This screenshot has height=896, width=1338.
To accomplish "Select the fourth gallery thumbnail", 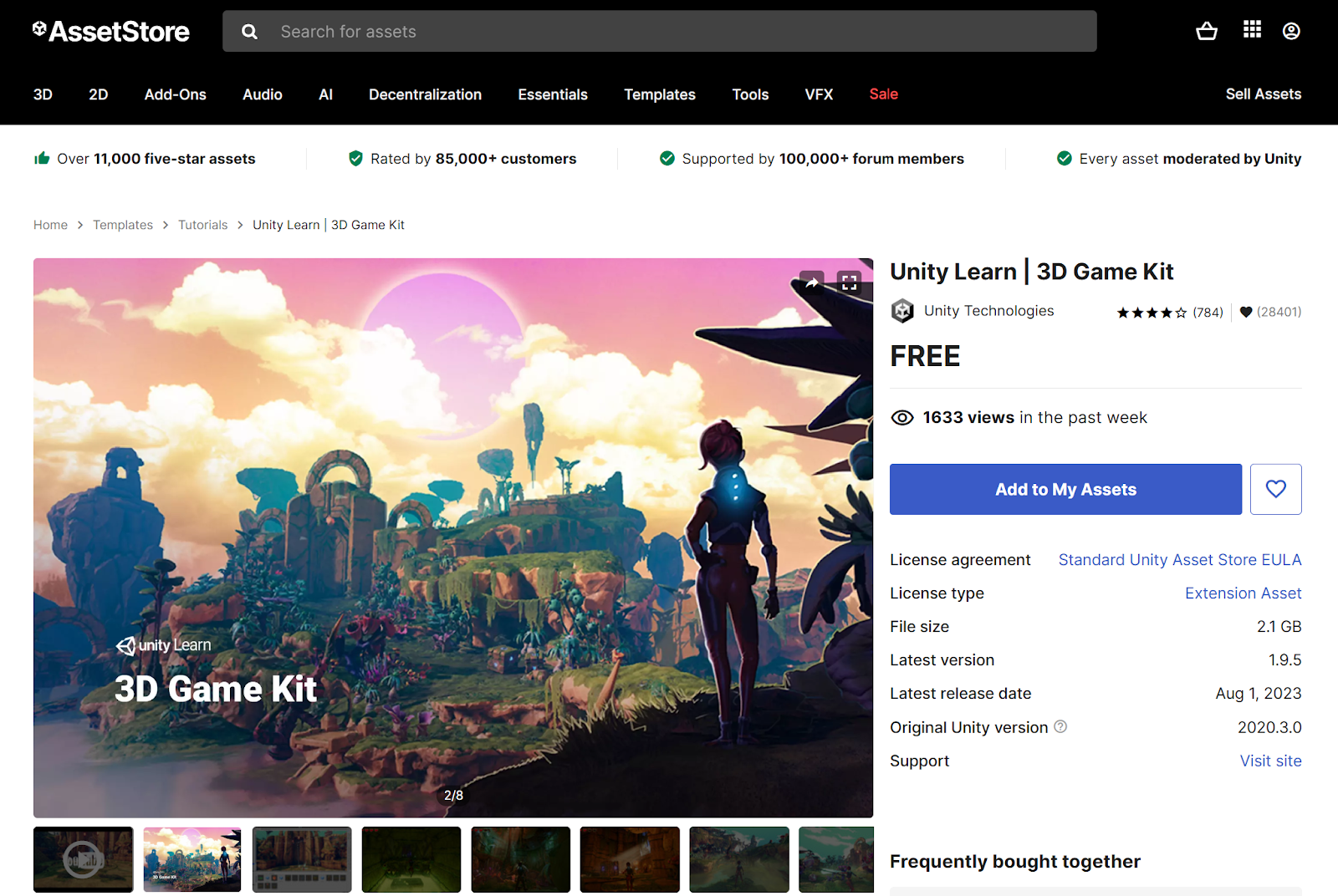I will coord(411,859).
